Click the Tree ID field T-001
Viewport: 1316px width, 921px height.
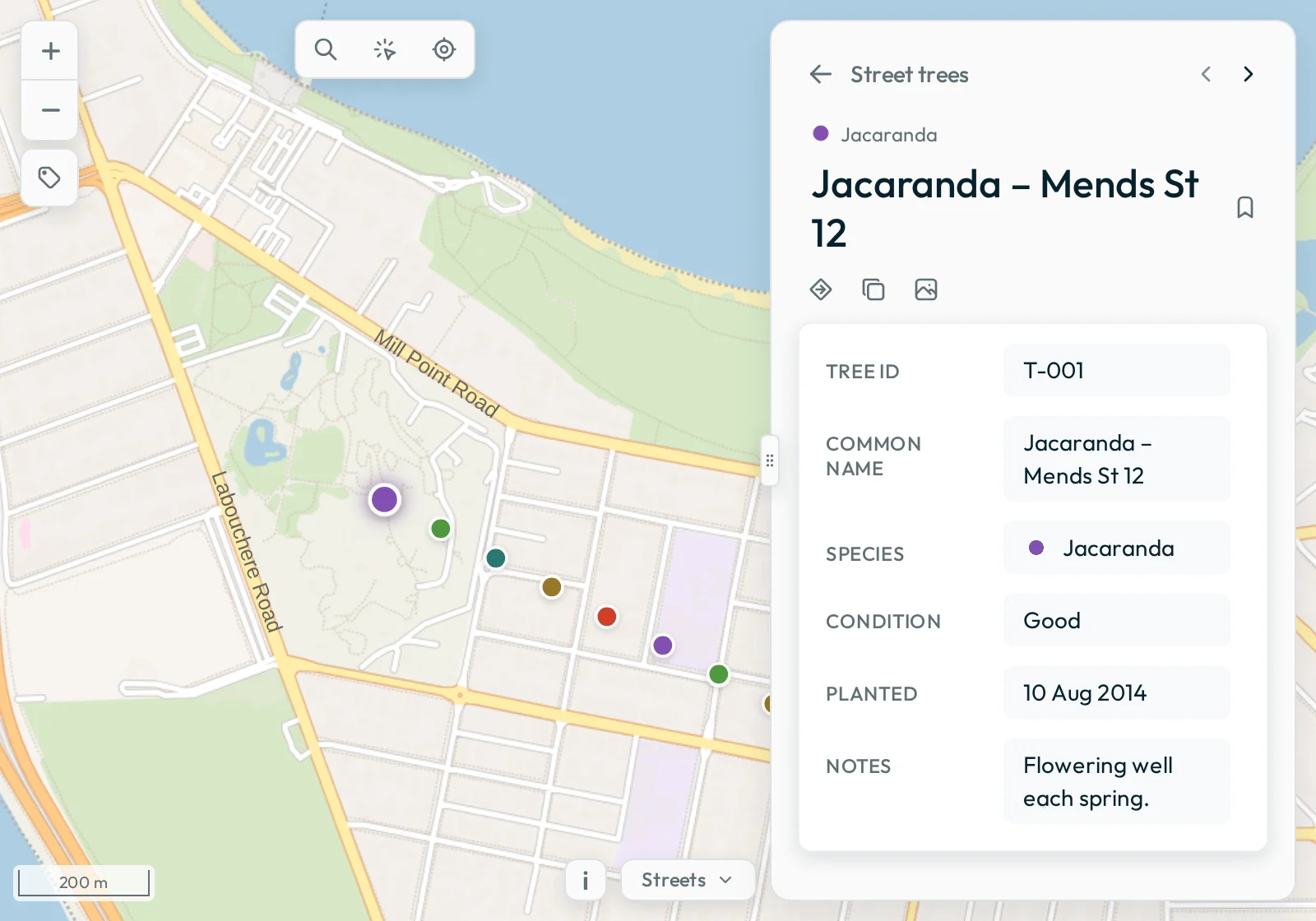point(1117,371)
